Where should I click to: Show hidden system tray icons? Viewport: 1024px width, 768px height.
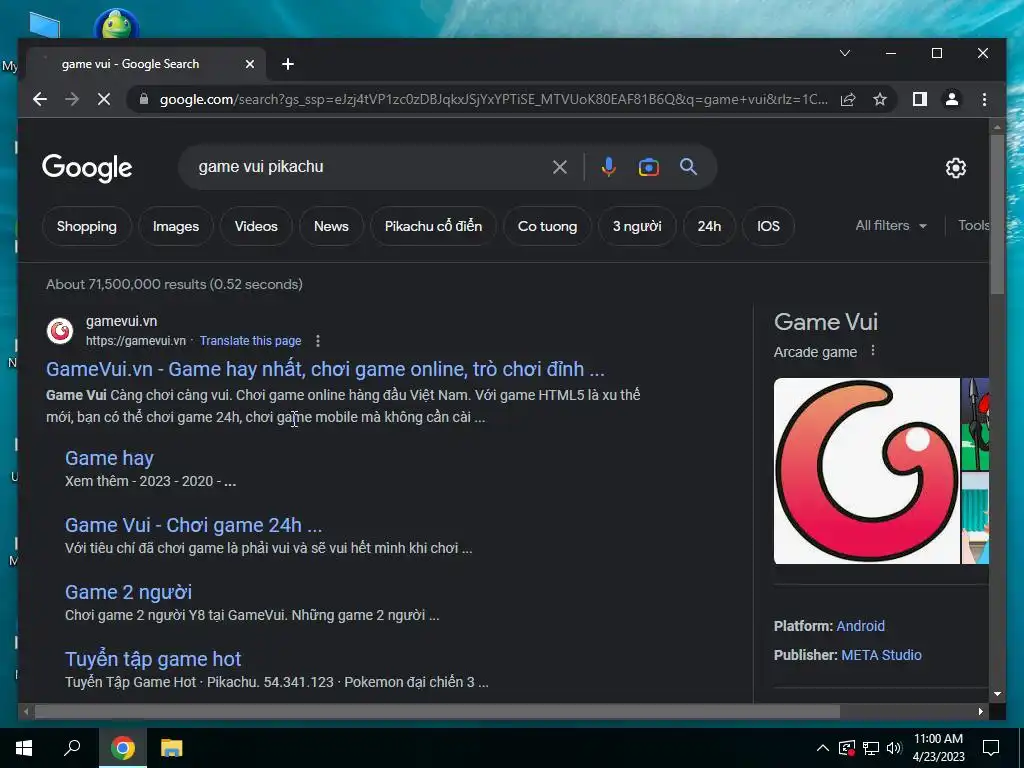pos(823,748)
